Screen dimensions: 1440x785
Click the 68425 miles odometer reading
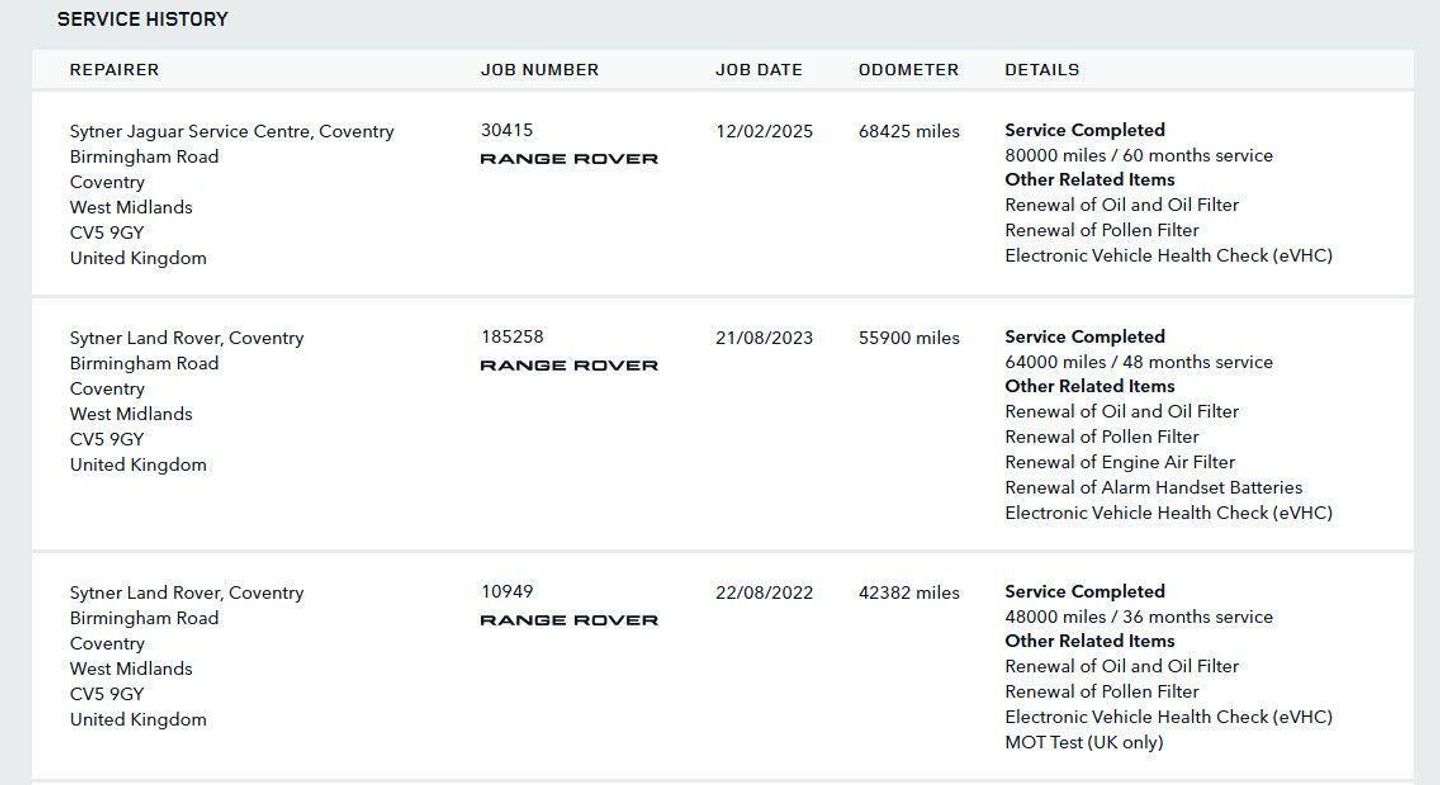coord(908,131)
